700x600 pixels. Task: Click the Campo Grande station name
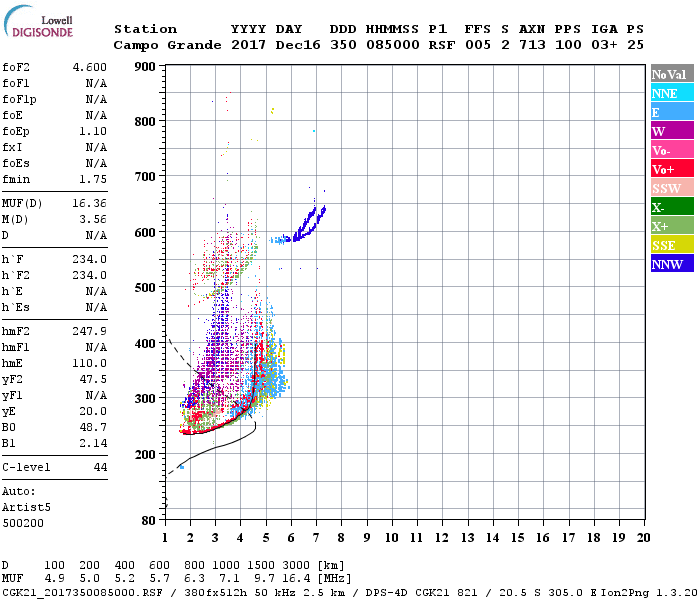pos(167,45)
